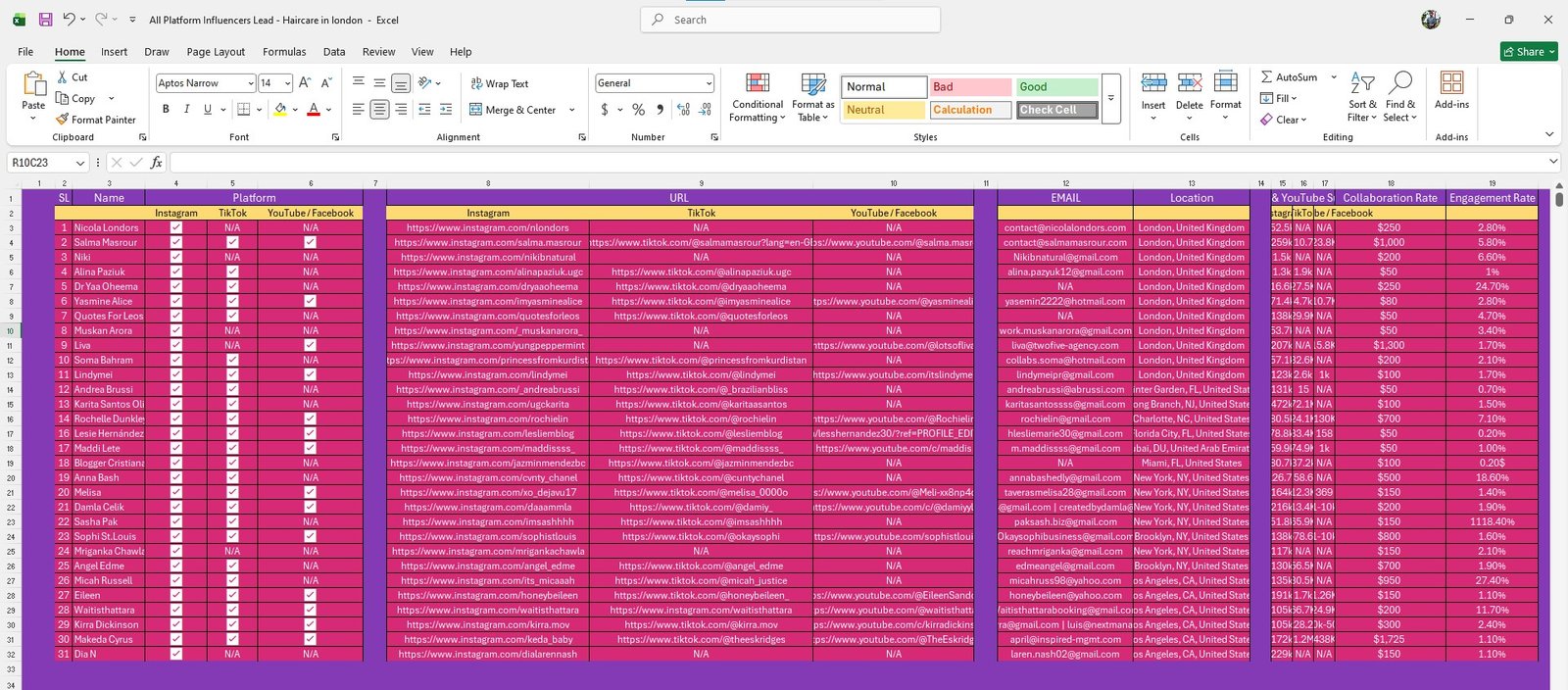Screen dimensions: 1568x690
Task: Open Format as Table gallery
Action: pos(813,97)
